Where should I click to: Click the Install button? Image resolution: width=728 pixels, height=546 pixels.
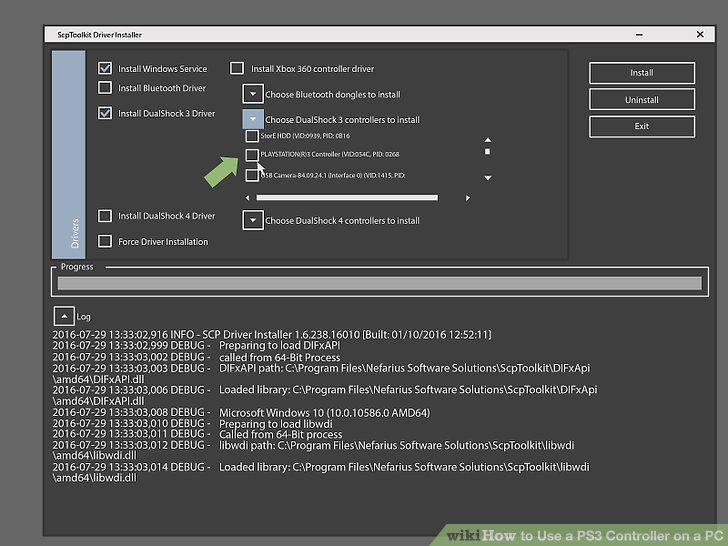click(642, 73)
